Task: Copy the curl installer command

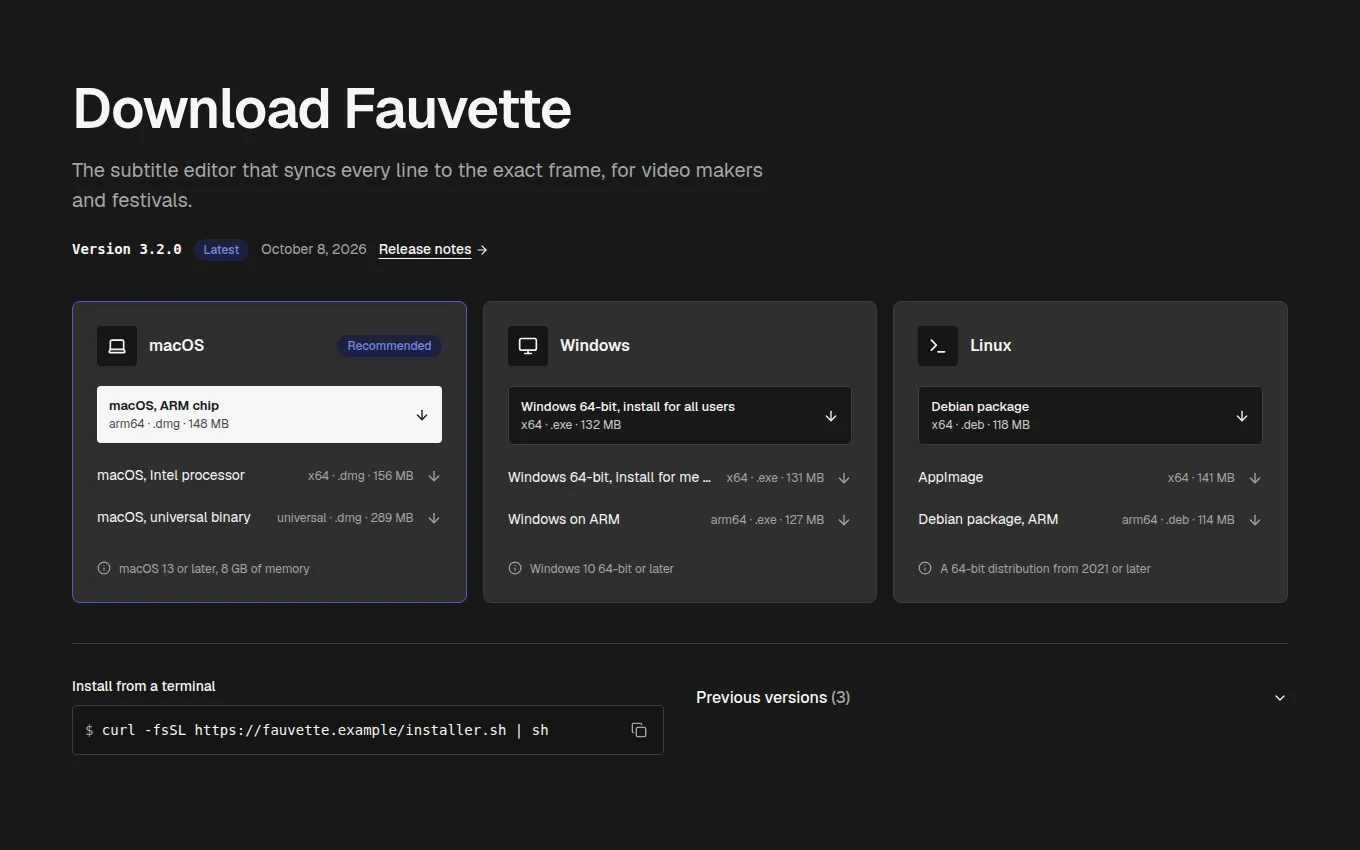Action: pyautogui.click(x=639, y=730)
